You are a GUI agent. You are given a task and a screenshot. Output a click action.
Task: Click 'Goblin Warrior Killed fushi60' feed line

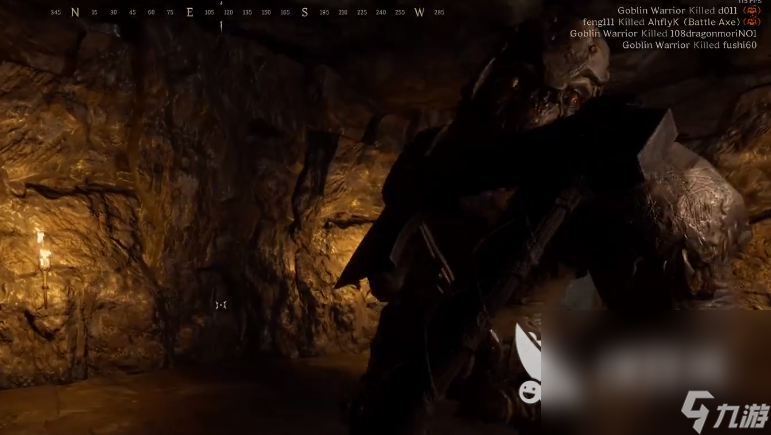point(689,45)
